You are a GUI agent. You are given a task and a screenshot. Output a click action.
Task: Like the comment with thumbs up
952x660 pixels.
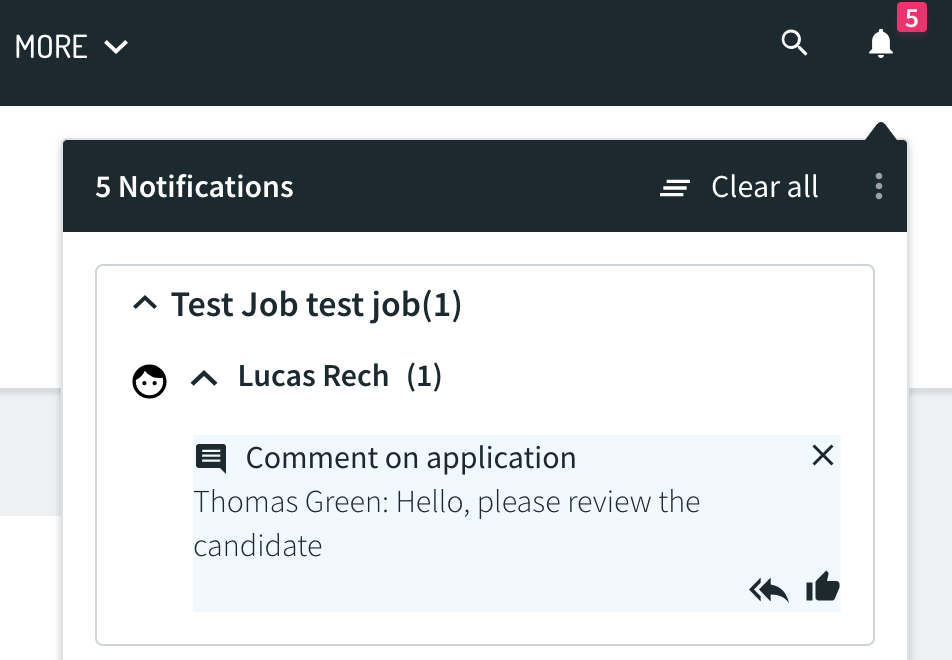tap(823, 587)
